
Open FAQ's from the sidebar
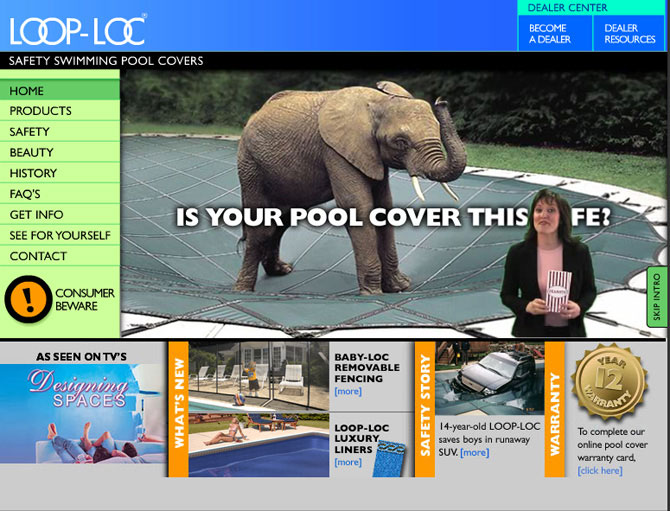coord(60,194)
